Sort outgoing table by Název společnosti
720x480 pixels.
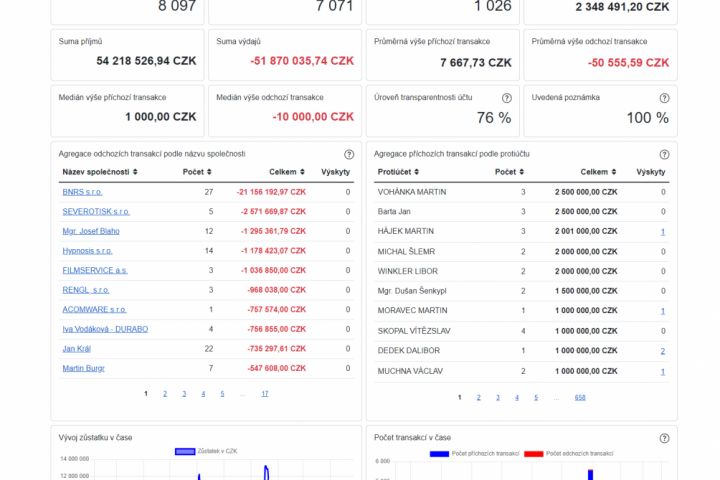tap(100, 172)
